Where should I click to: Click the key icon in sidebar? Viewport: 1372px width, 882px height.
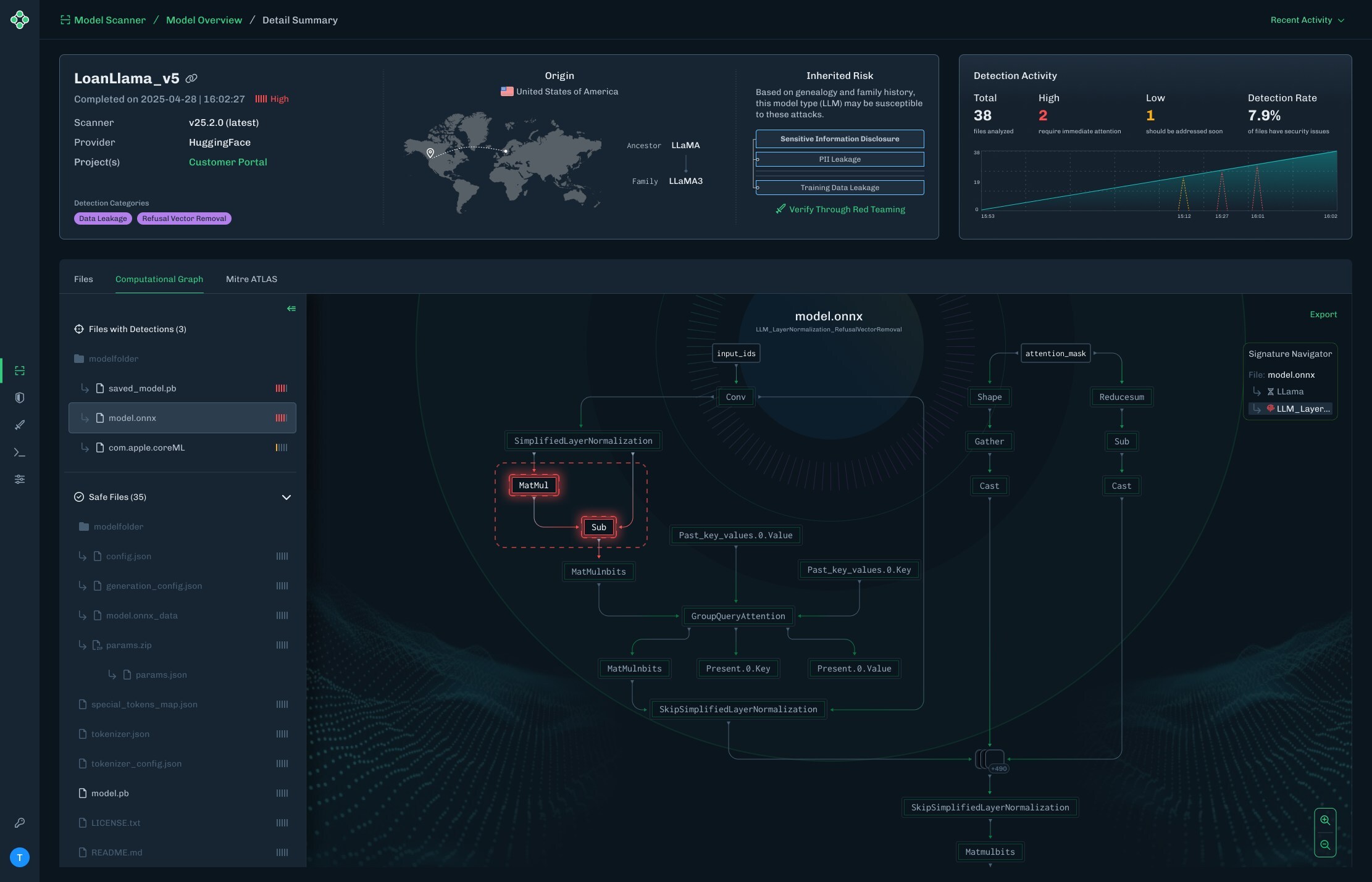[x=20, y=823]
